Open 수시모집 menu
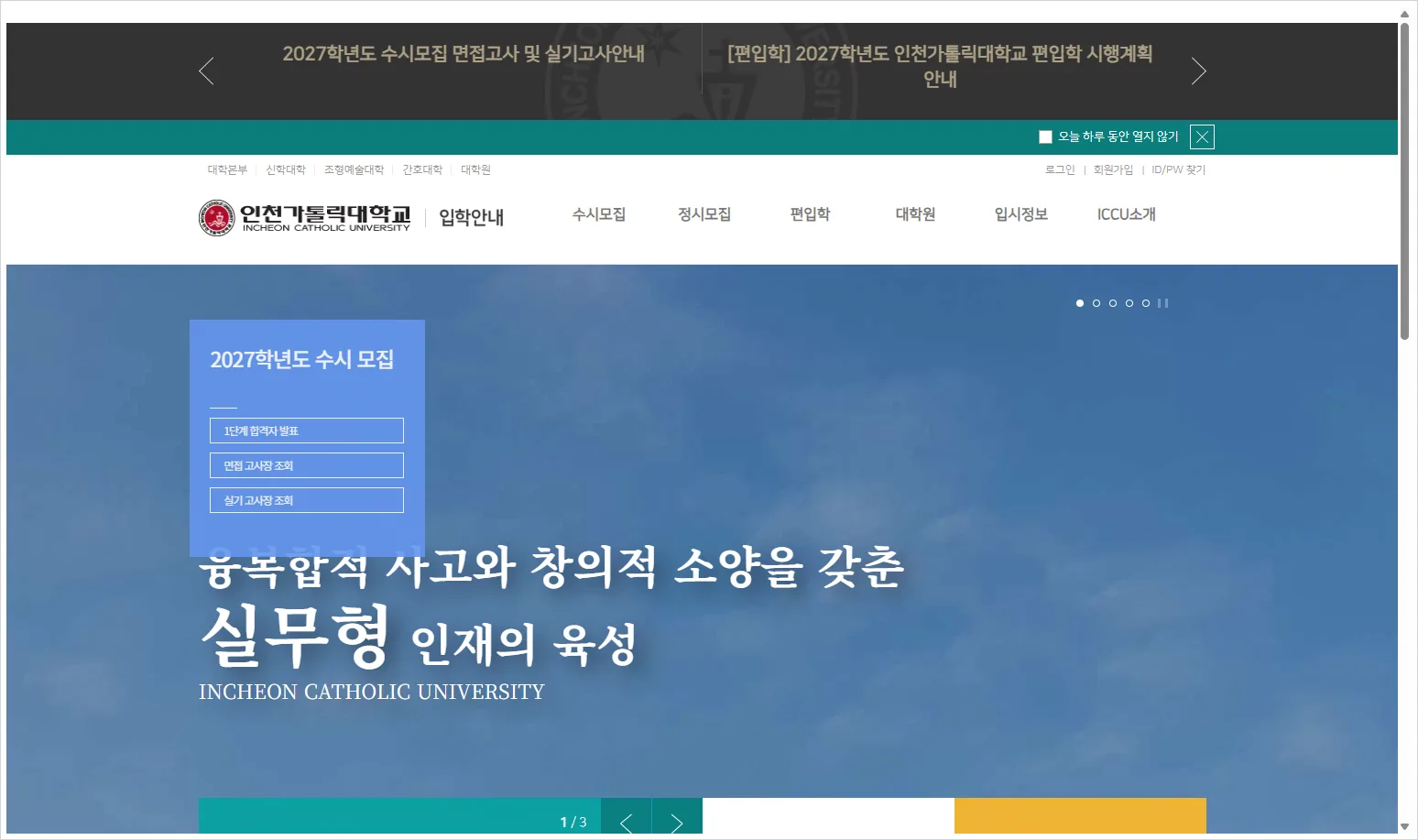The height and width of the screenshot is (840, 1418). coord(599,214)
